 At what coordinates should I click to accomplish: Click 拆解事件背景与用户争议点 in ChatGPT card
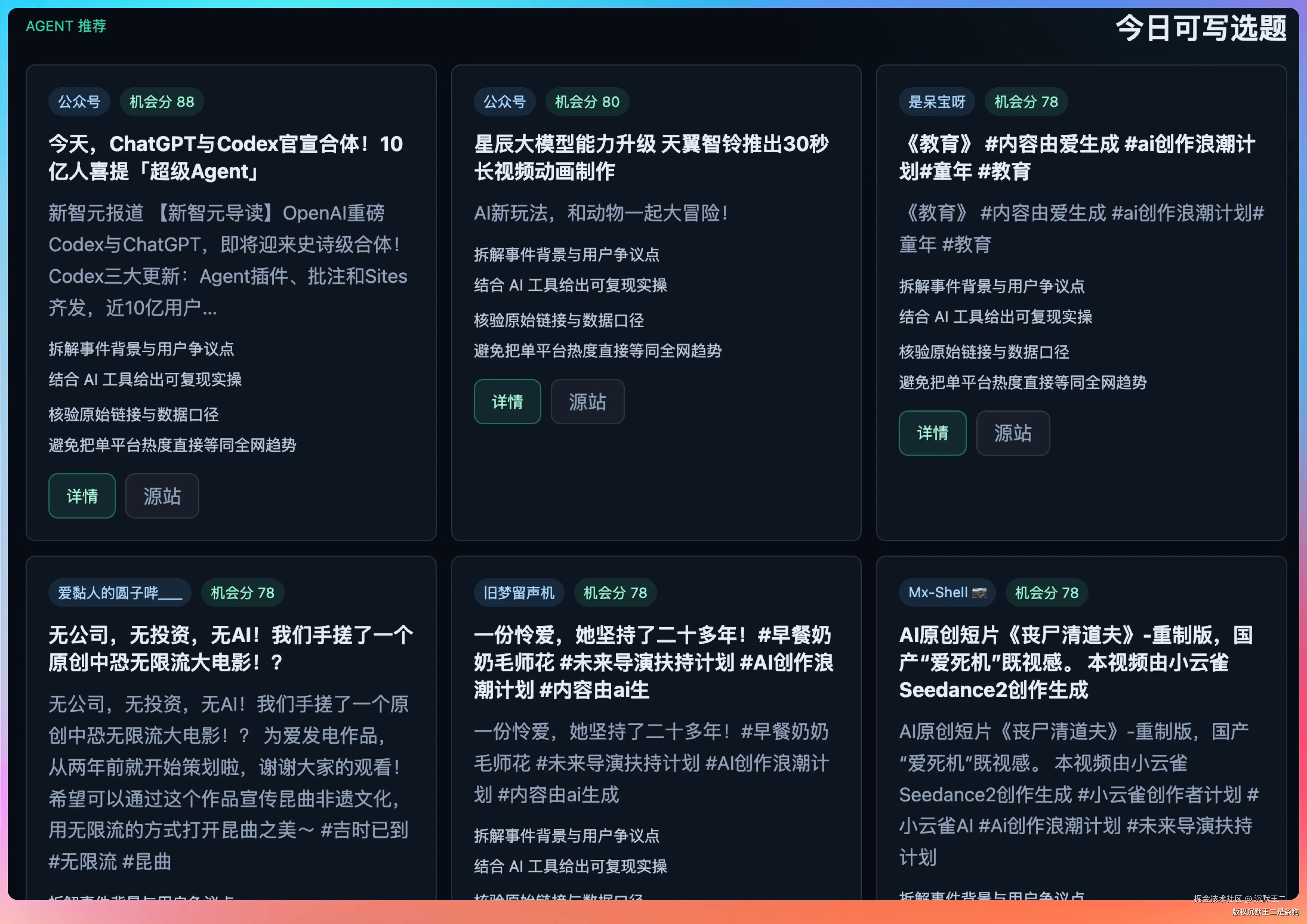click(x=141, y=349)
